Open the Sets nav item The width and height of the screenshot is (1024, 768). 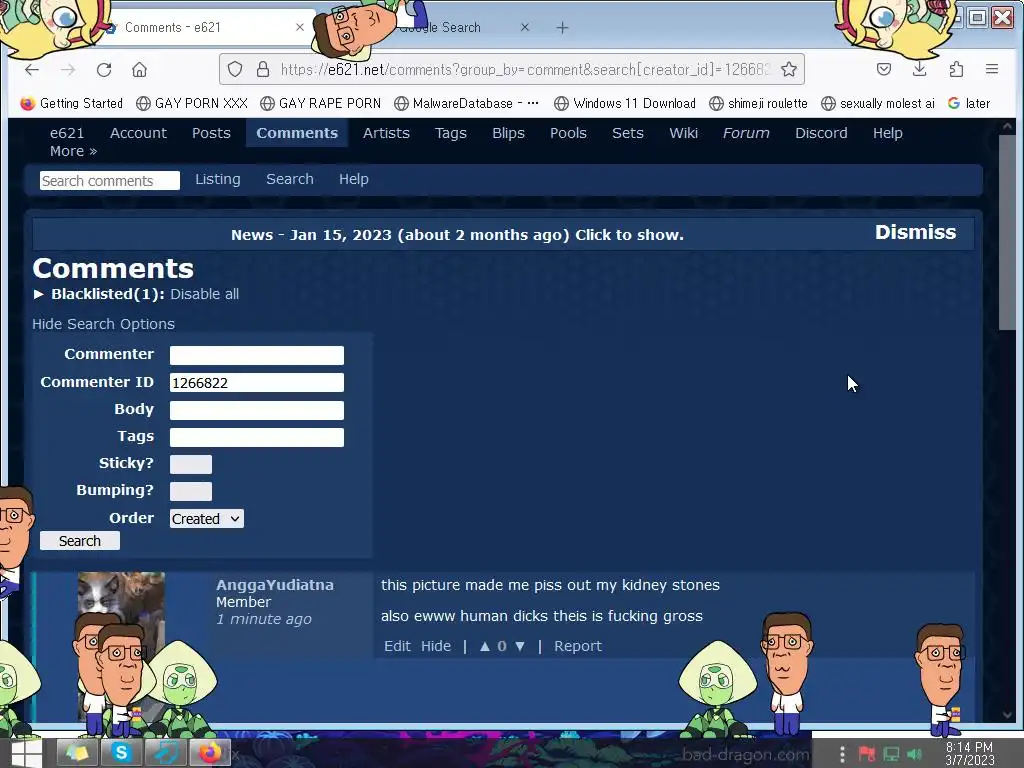[628, 133]
